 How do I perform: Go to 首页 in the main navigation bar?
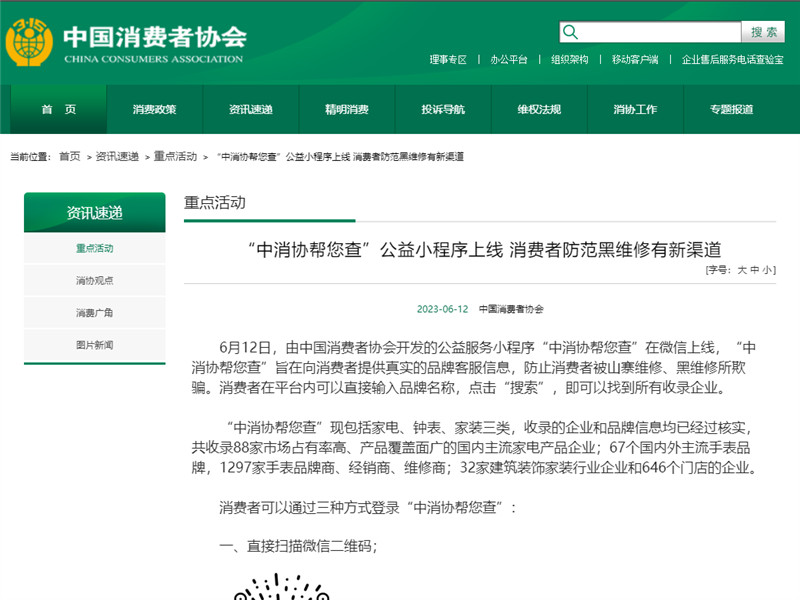[x=59, y=109]
